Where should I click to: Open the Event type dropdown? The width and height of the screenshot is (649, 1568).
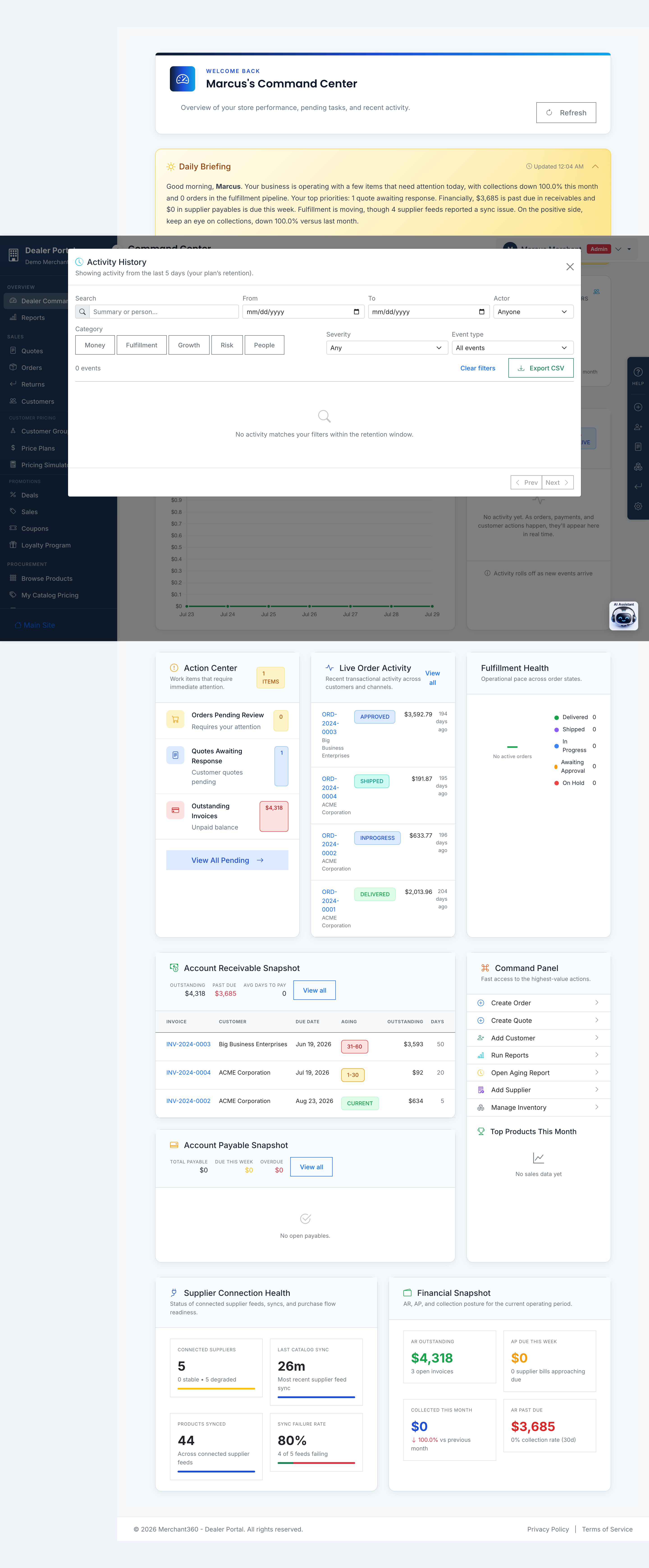tap(513, 348)
